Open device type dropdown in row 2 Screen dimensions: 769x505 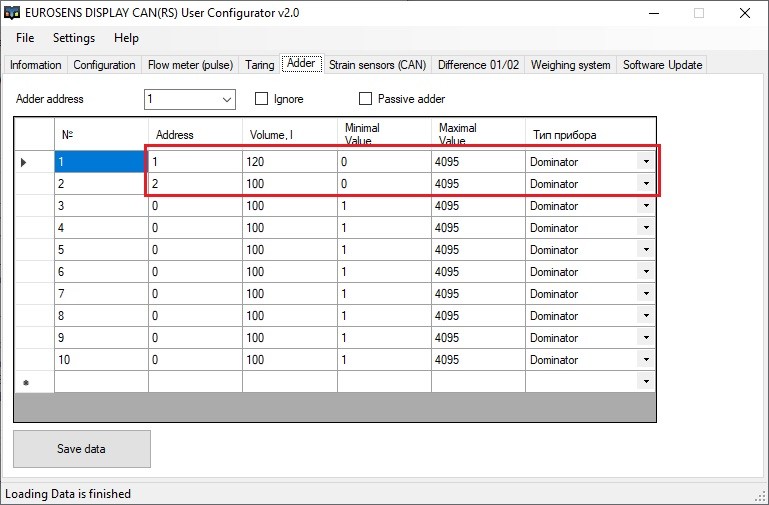646,184
